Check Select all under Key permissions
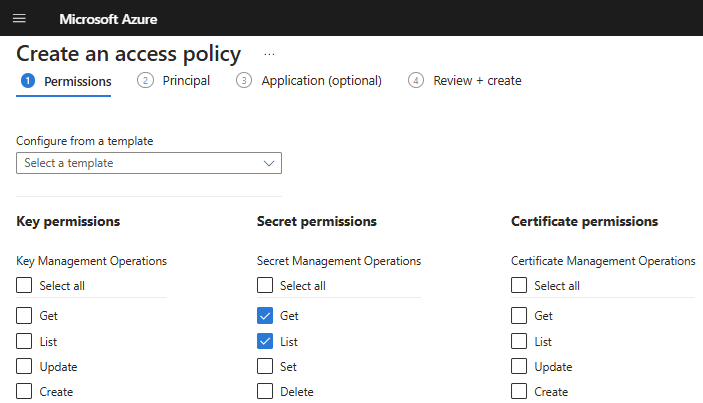703x403 pixels. click(25, 286)
